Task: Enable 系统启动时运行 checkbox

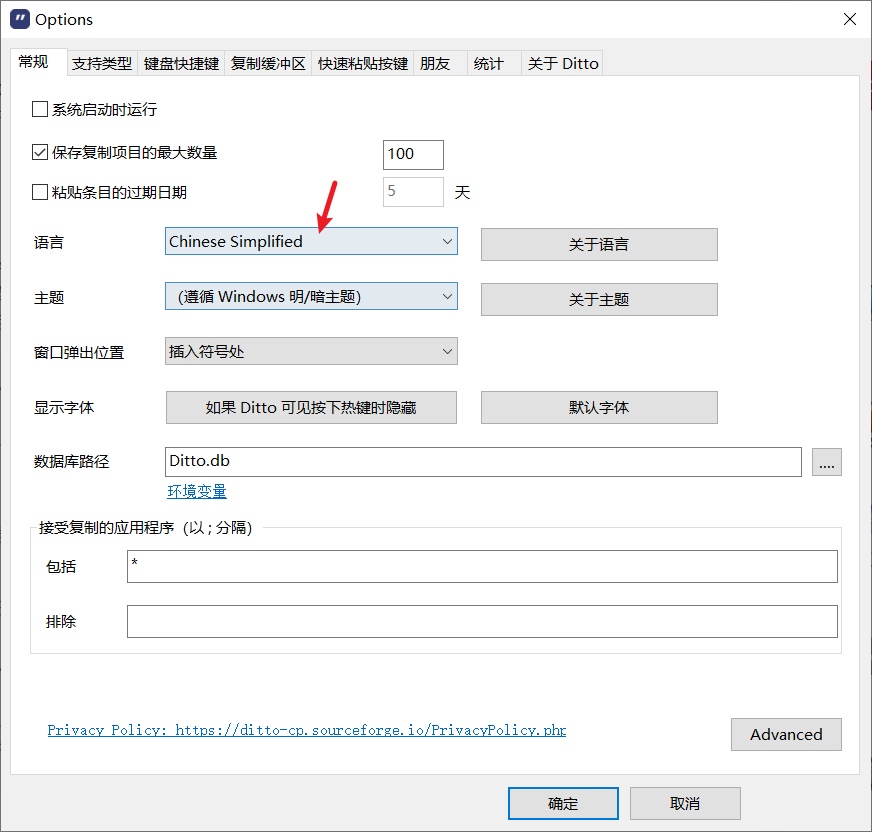Action: click(x=41, y=110)
